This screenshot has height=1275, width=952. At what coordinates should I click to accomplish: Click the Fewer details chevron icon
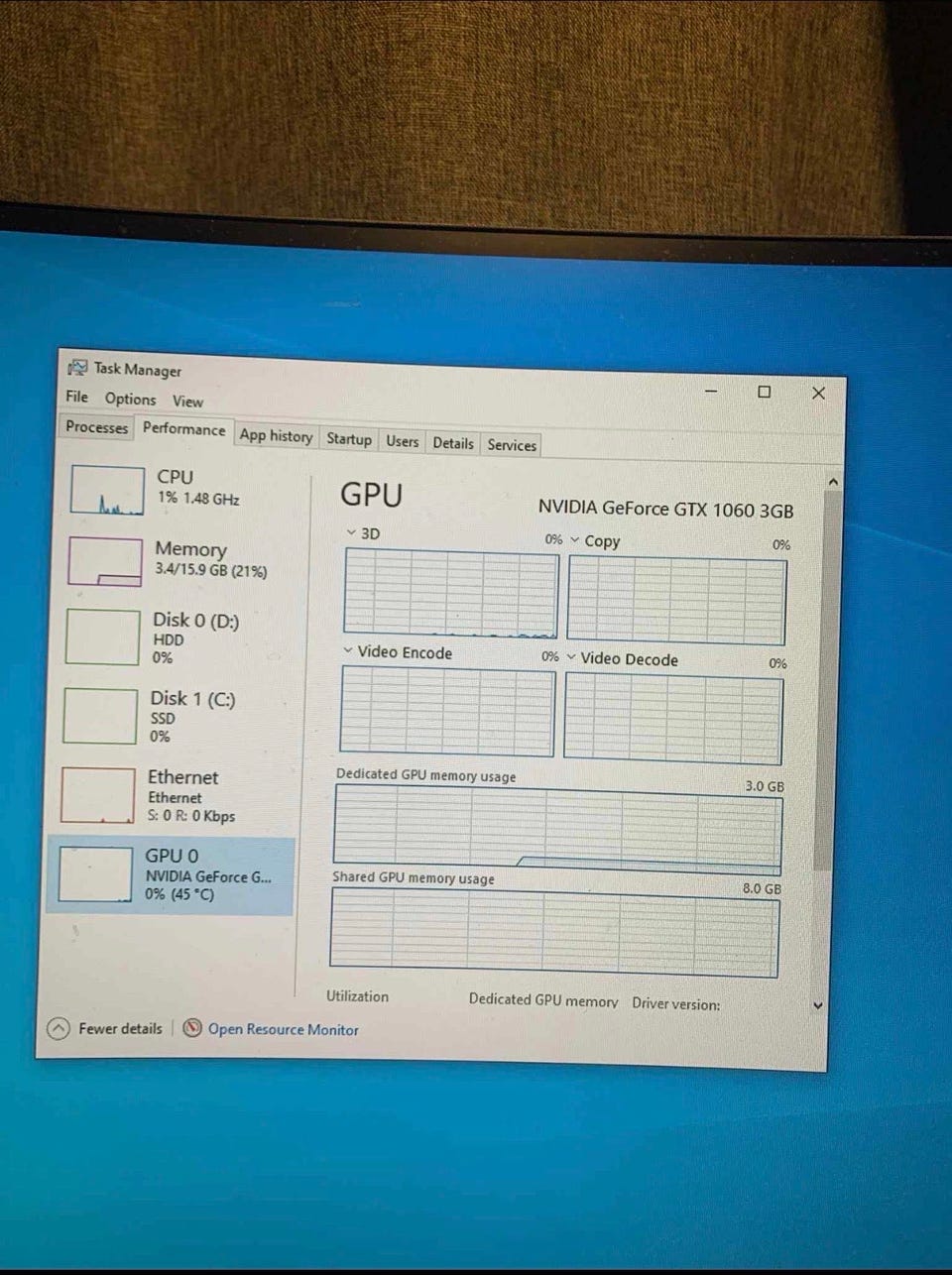[x=59, y=1028]
